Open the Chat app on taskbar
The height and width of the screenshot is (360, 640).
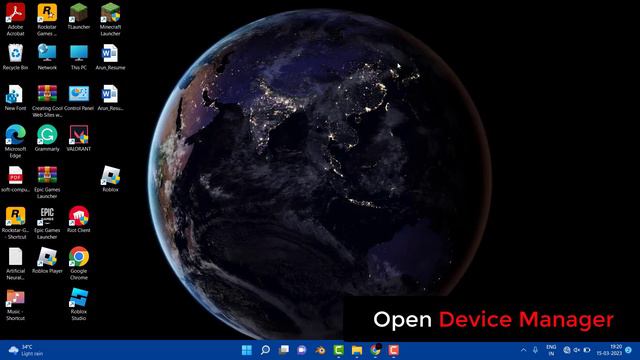(x=302, y=350)
